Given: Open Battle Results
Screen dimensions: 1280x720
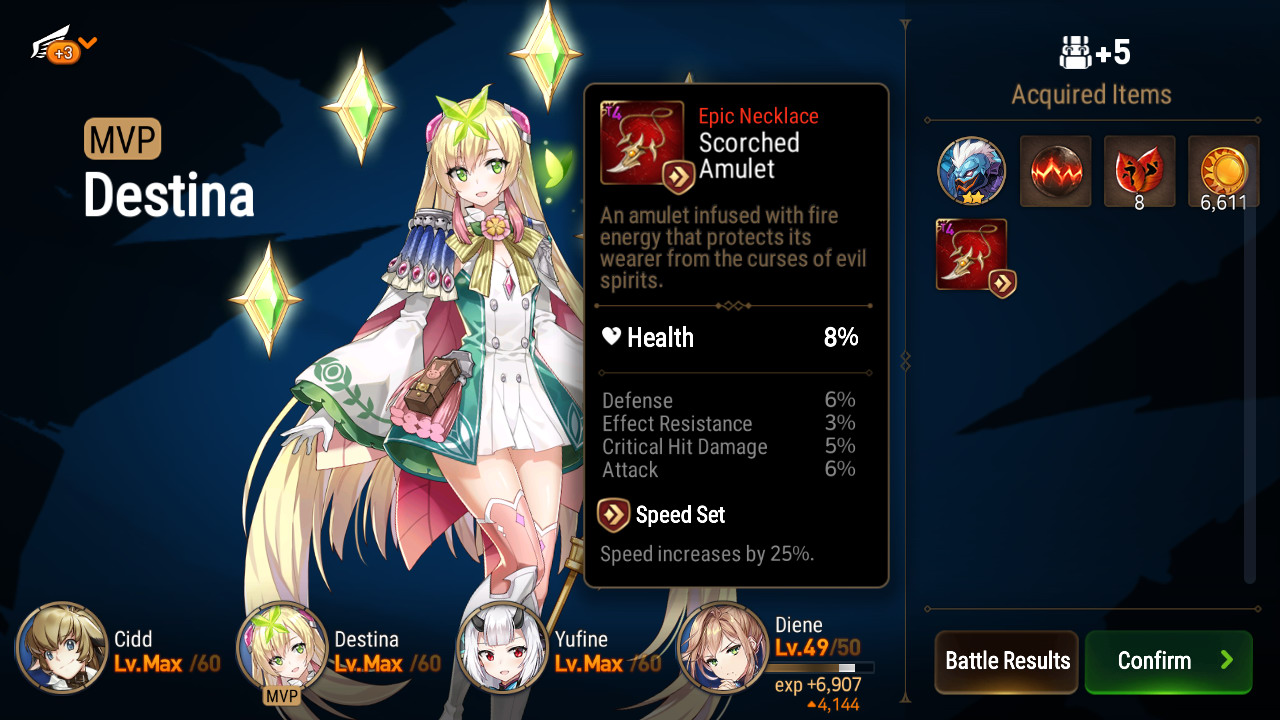Looking at the screenshot, I should [1007, 661].
